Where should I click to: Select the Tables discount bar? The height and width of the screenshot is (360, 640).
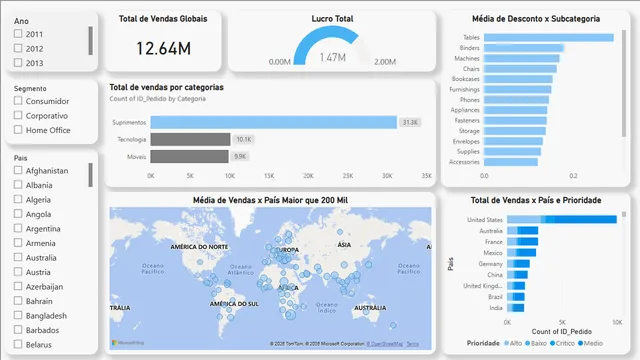pos(549,38)
